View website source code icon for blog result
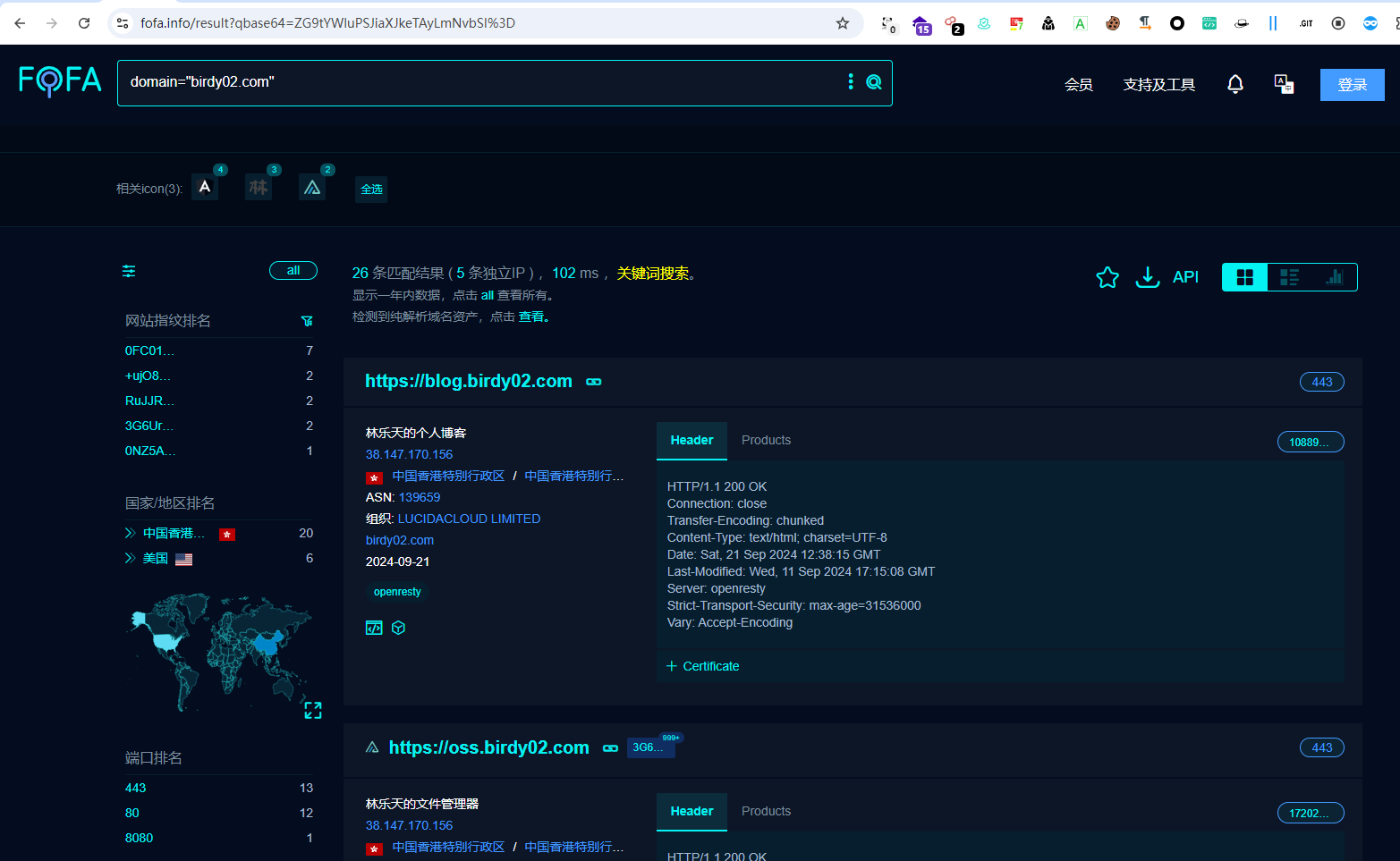This screenshot has height=861, width=1400. point(374,628)
